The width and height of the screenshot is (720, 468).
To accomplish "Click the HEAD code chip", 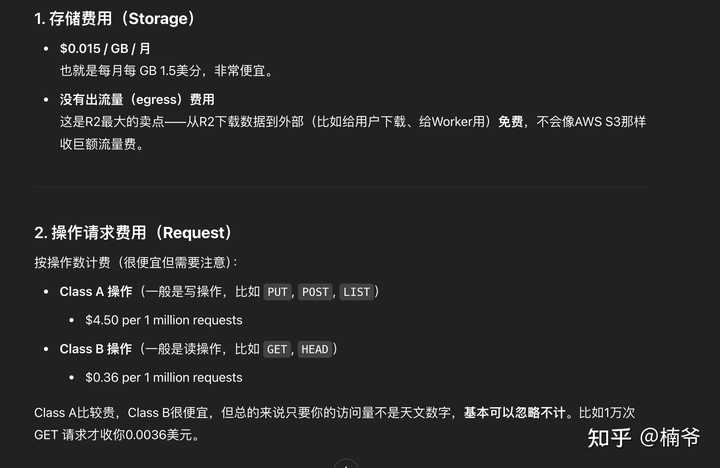I will [315, 350].
